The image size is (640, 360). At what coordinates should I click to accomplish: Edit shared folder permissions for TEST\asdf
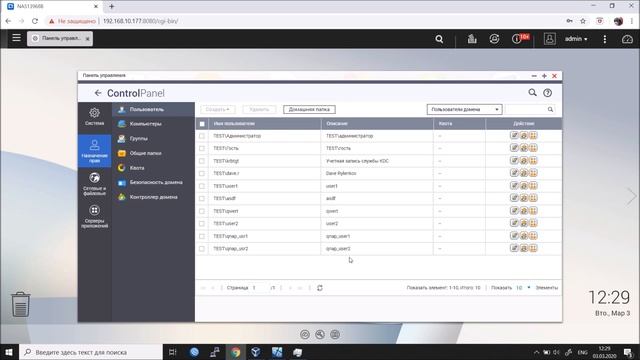tap(533, 198)
